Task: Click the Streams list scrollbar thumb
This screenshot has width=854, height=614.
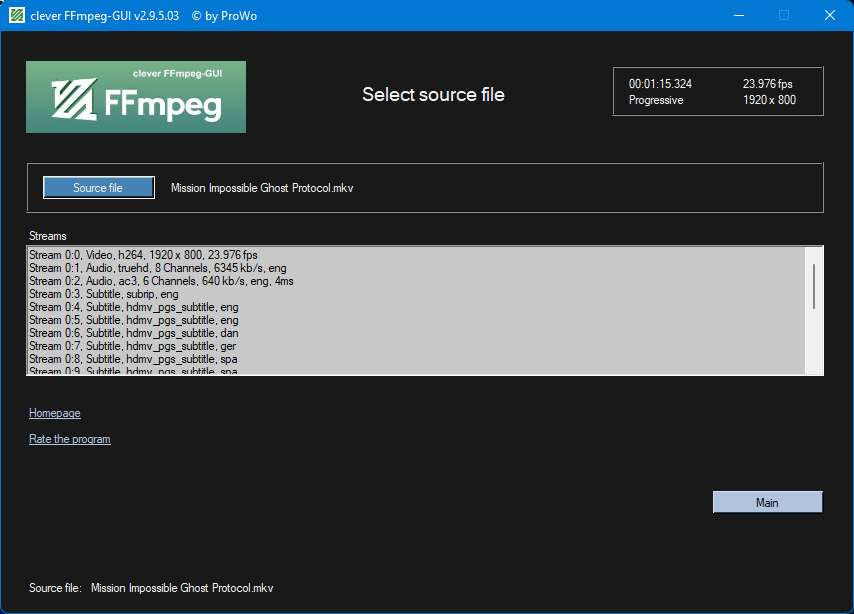Action: 814,287
